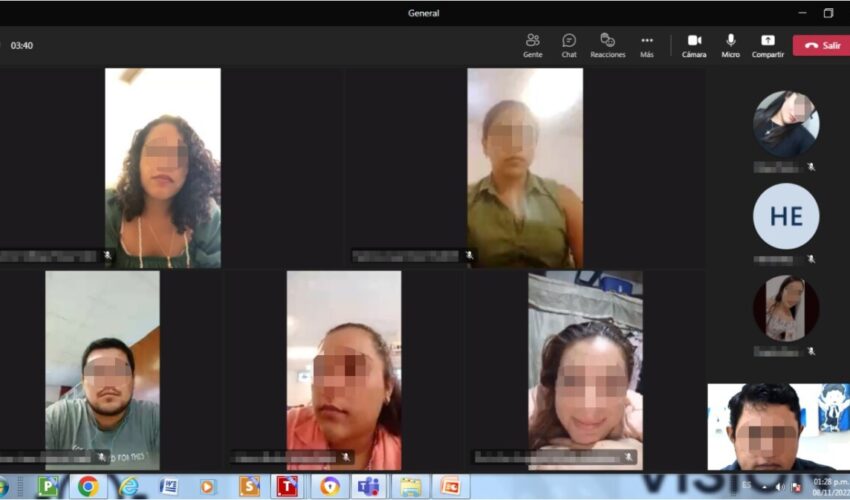Click the 03:40 meeting timer
Image resolution: width=850 pixels, height=500 pixels.
click(x=22, y=46)
